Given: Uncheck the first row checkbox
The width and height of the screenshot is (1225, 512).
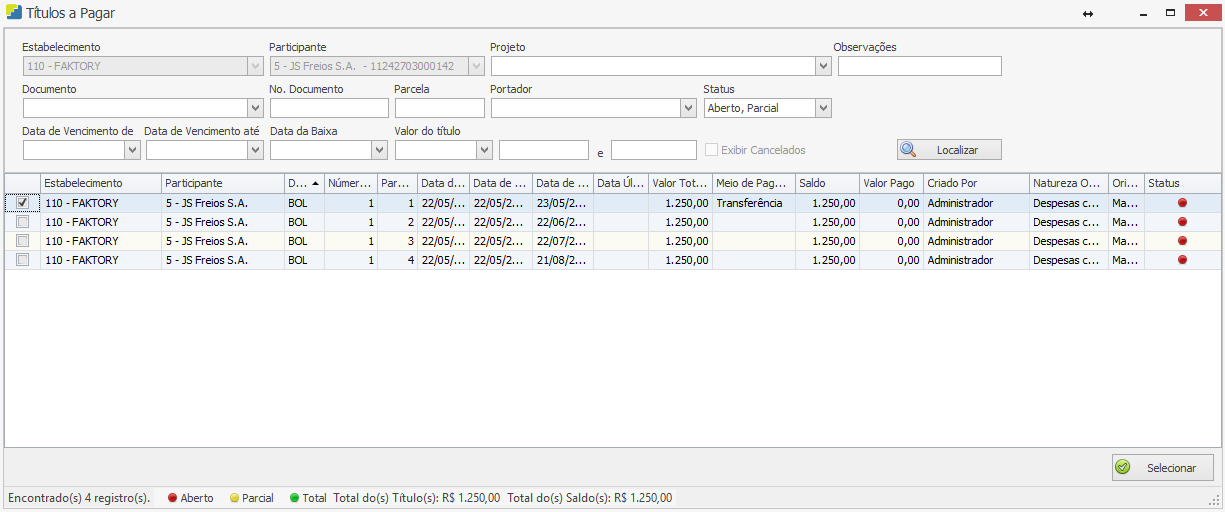Looking at the screenshot, I should [x=22, y=203].
